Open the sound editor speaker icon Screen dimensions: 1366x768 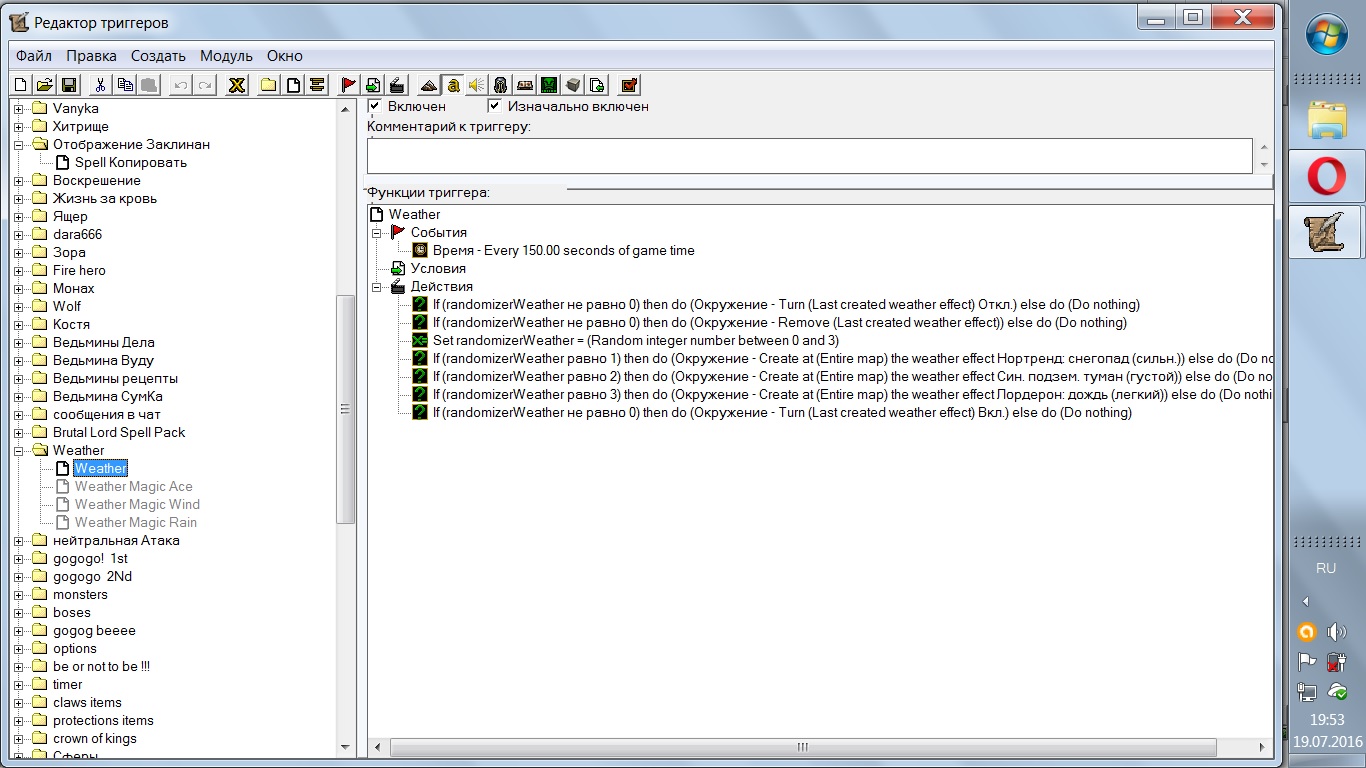(x=476, y=85)
